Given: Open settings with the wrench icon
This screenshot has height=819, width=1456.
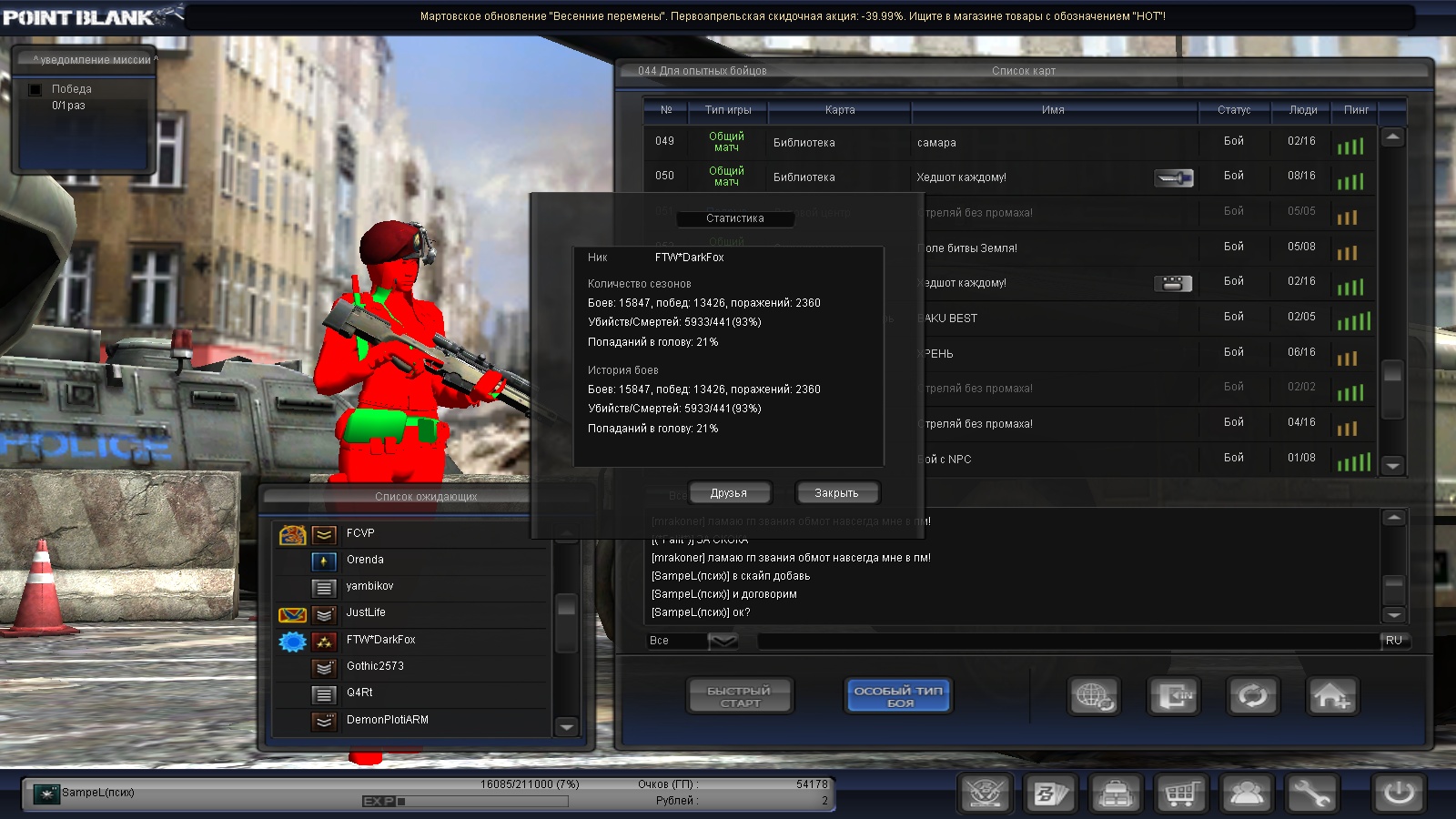Looking at the screenshot, I should tap(1311, 794).
